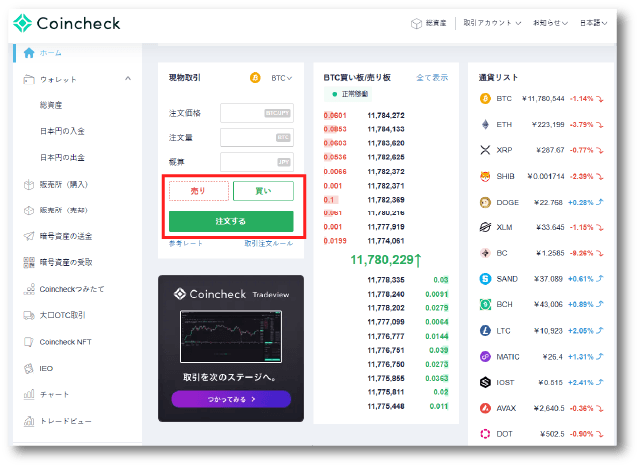Click the XRP coin icon
This screenshot has height=468, width=639.
tap(485, 150)
